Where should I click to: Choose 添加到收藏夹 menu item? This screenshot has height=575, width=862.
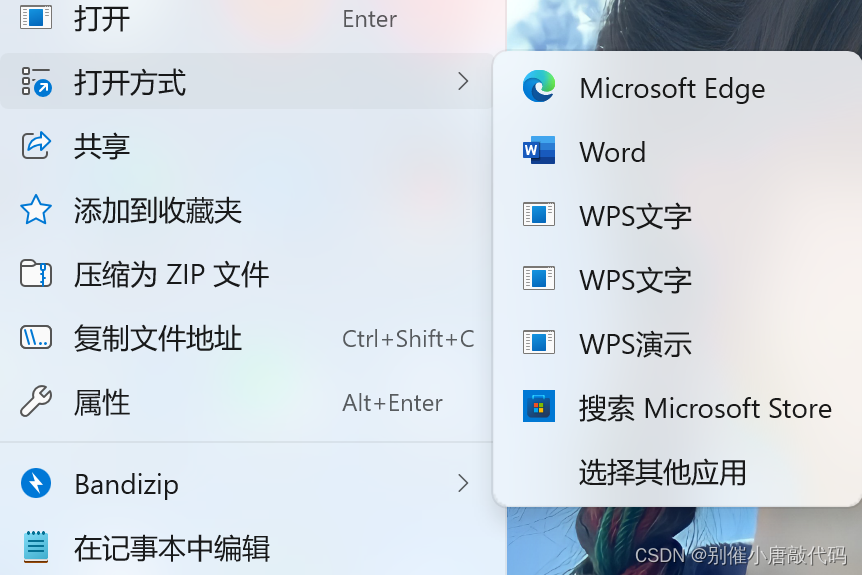[x=247, y=210]
